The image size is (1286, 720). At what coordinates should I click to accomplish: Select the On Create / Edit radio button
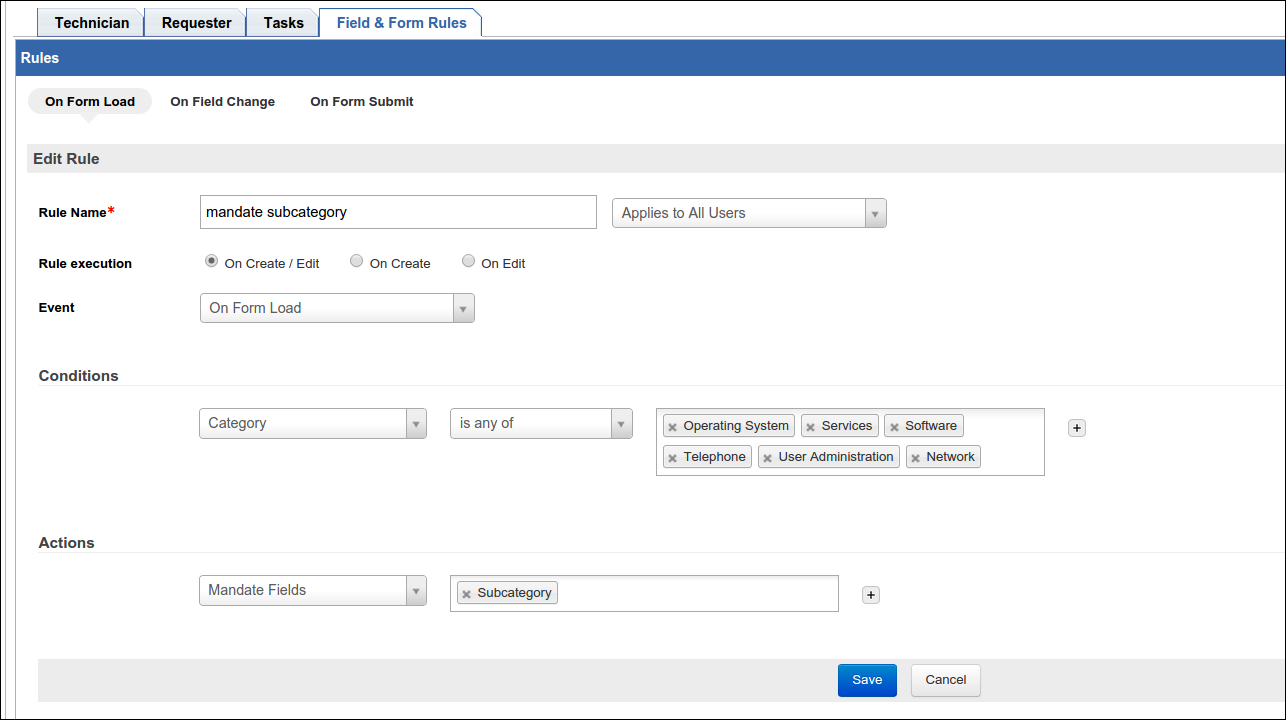click(211, 261)
